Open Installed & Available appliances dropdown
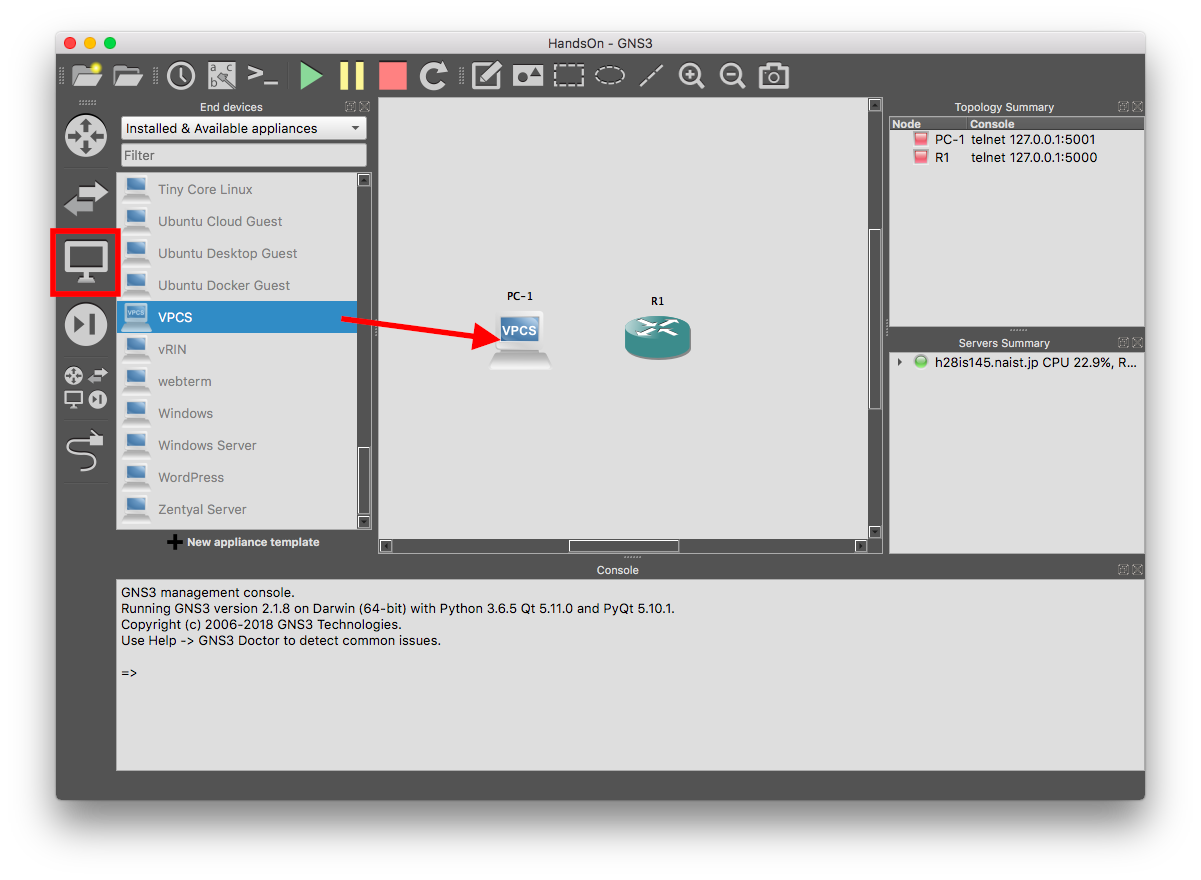This screenshot has width=1201, height=880. pyautogui.click(x=244, y=129)
